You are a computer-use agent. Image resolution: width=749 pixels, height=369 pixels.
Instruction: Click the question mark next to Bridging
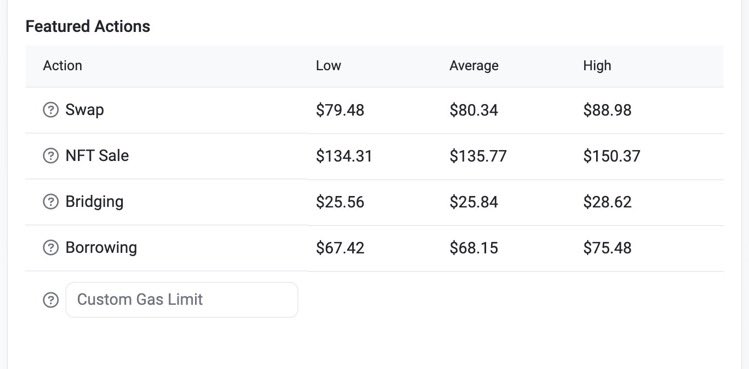51,202
